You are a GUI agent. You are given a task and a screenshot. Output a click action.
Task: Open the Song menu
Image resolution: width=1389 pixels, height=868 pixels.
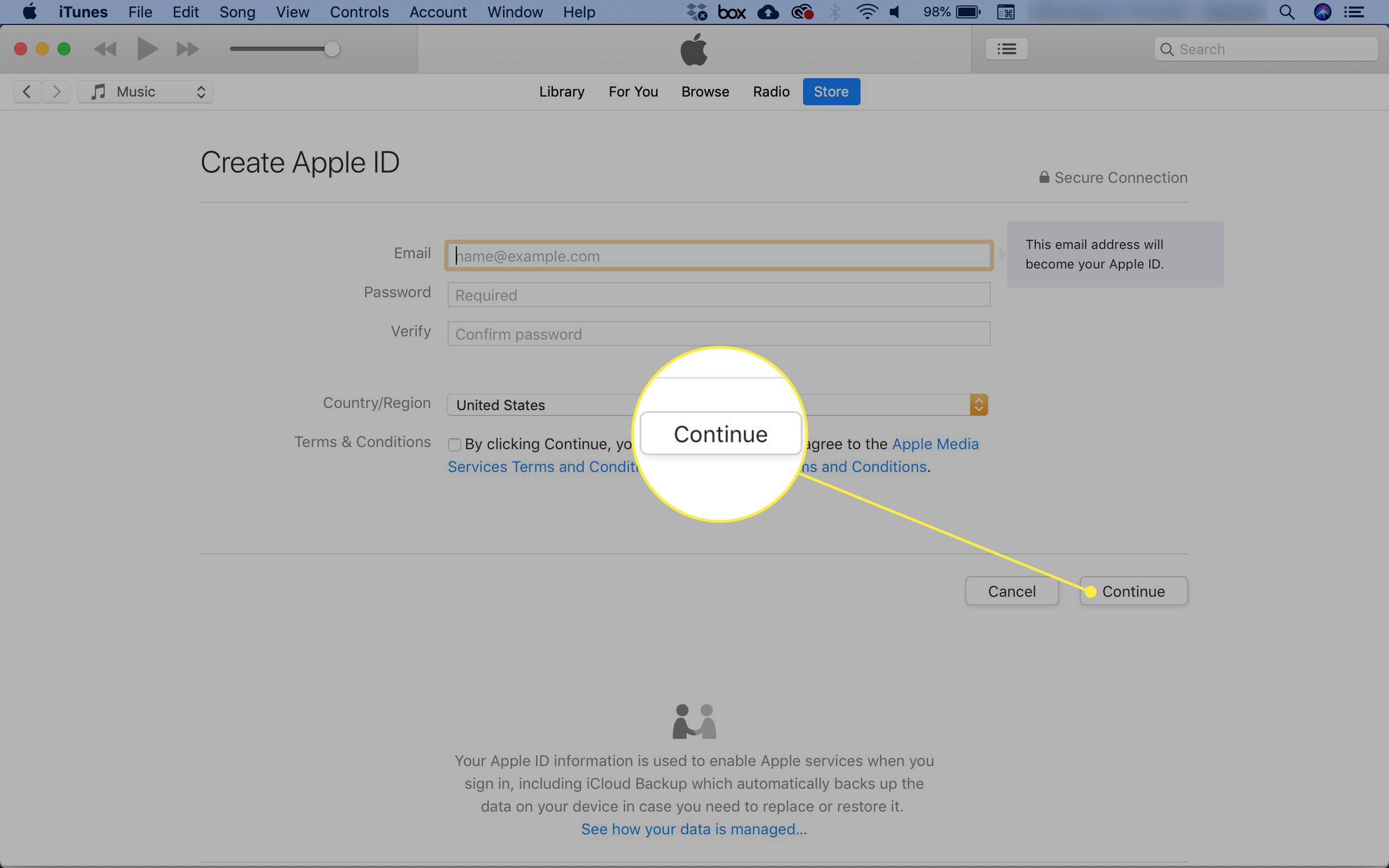pyautogui.click(x=237, y=12)
